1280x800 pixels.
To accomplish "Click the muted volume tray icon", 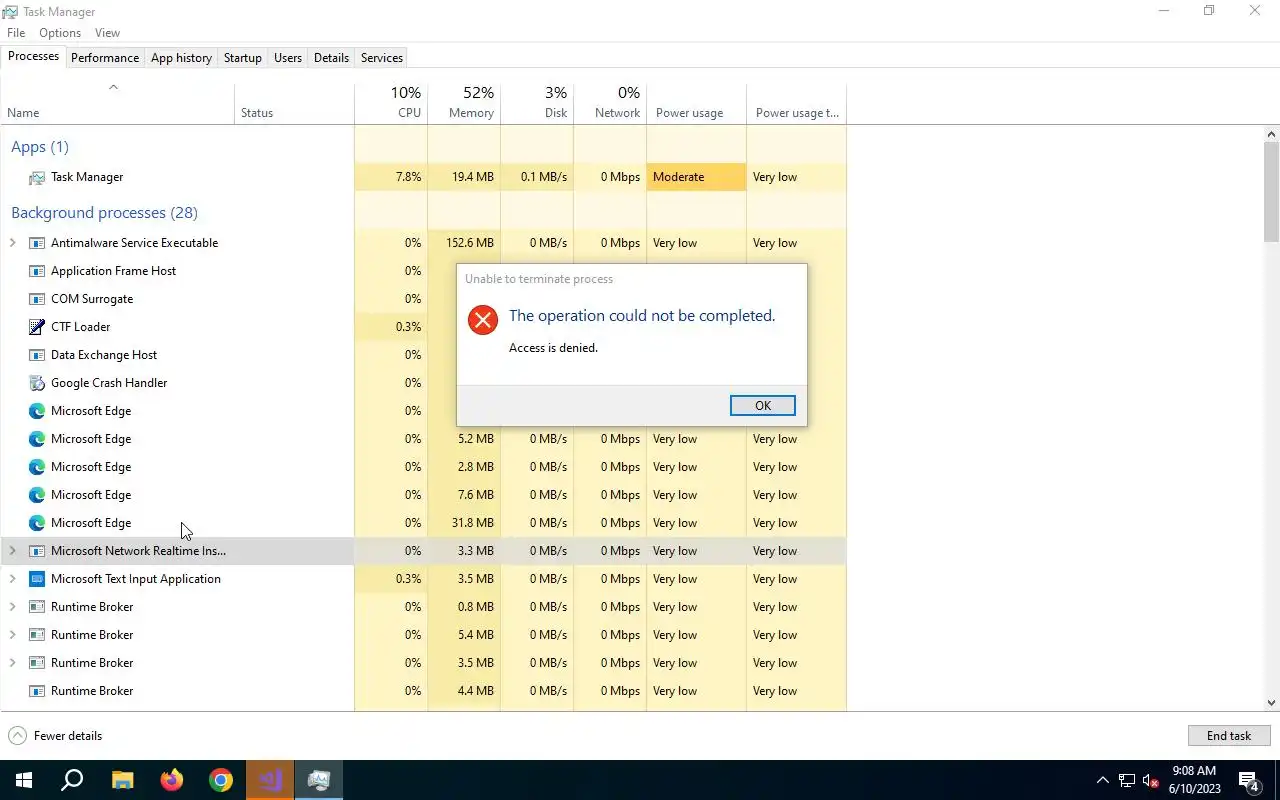I will pos(1151,781).
